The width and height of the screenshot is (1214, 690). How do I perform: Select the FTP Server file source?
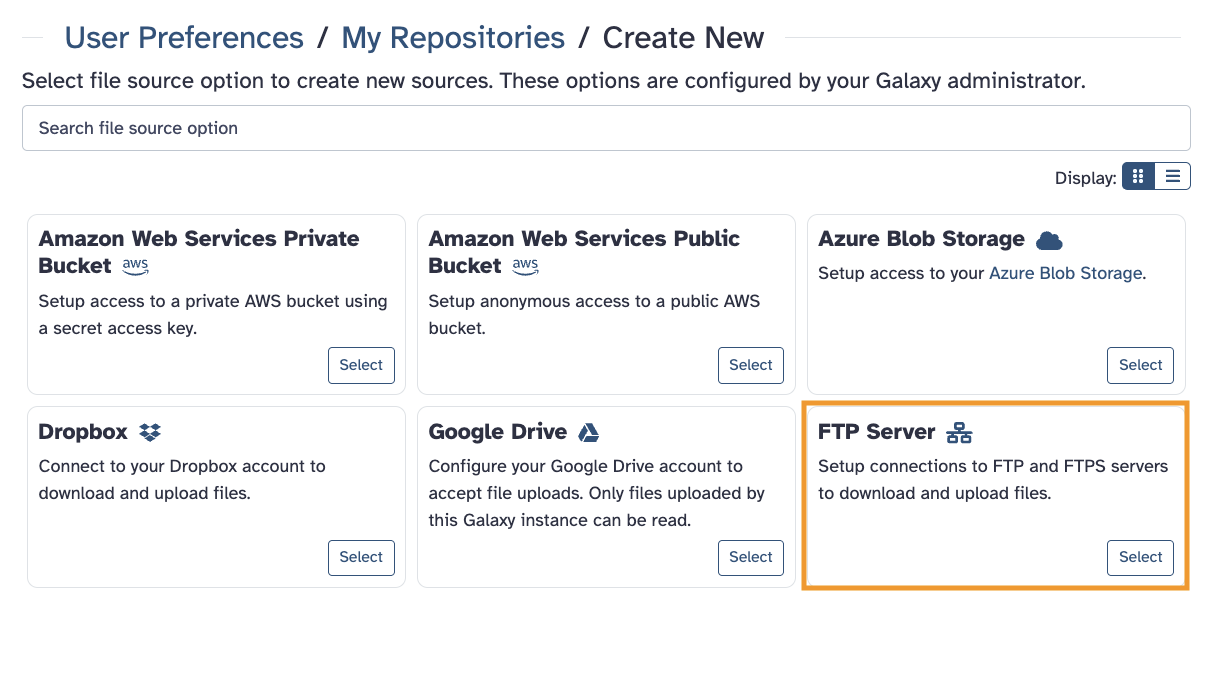click(1140, 557)
